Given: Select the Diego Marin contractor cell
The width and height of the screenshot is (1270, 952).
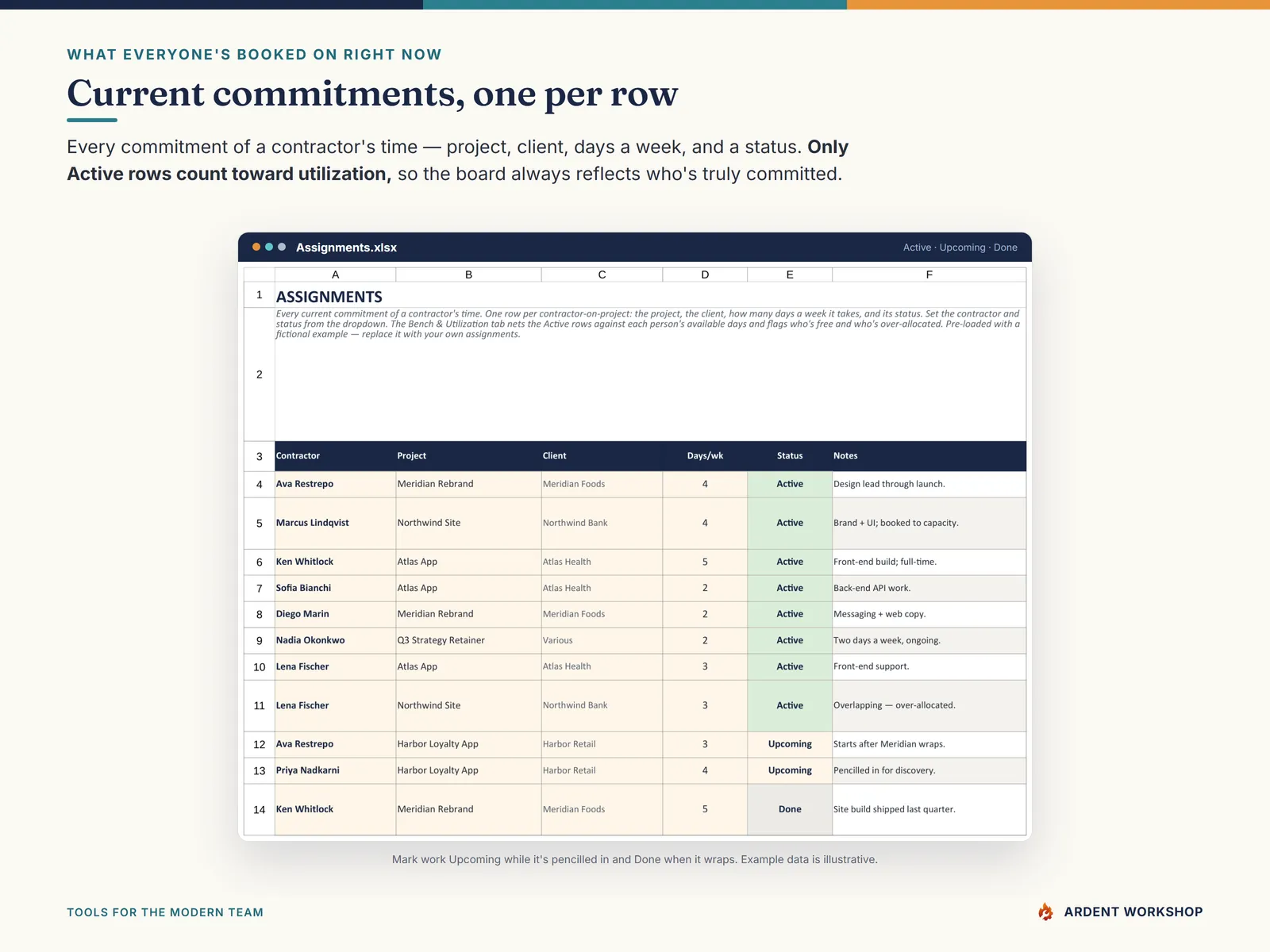Looking at the screenshot, I should (x=335, y=614).
